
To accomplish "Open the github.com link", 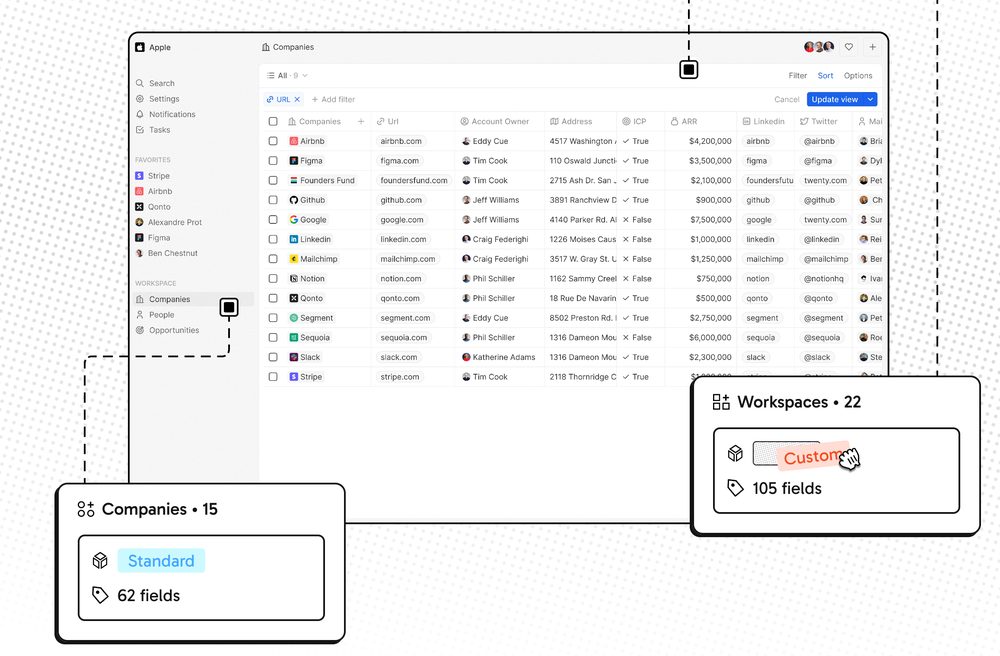I will click(401, 200).
